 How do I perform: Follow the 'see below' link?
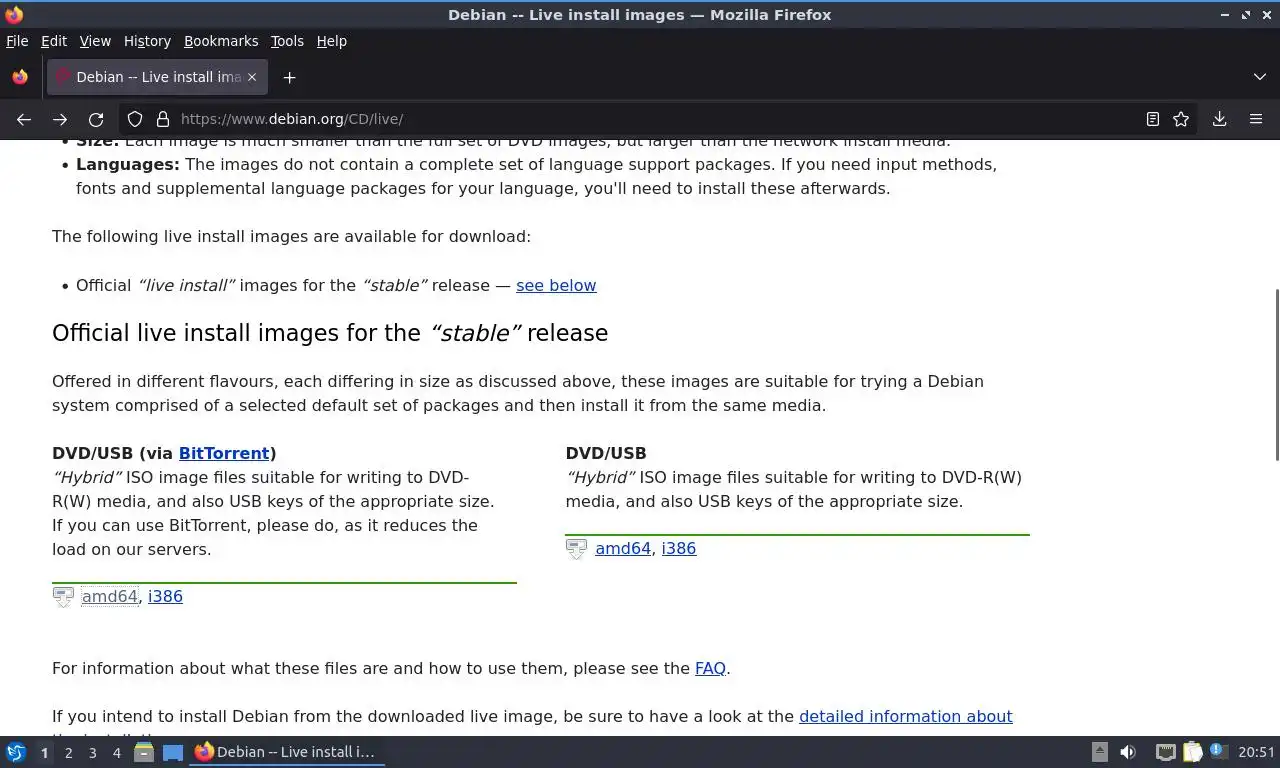click(556, 285)
